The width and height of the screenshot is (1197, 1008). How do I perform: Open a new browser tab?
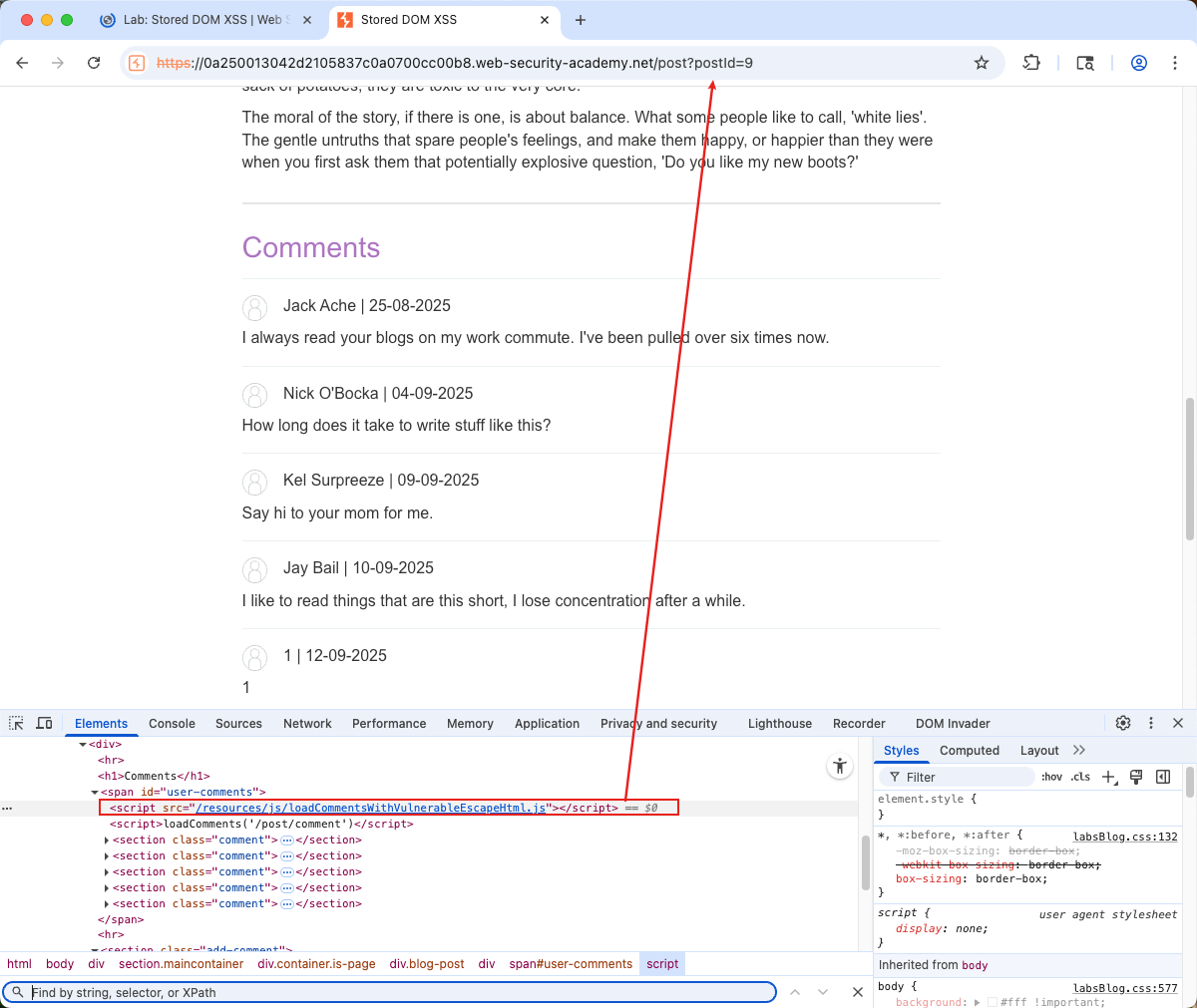[x=581, y=20]
